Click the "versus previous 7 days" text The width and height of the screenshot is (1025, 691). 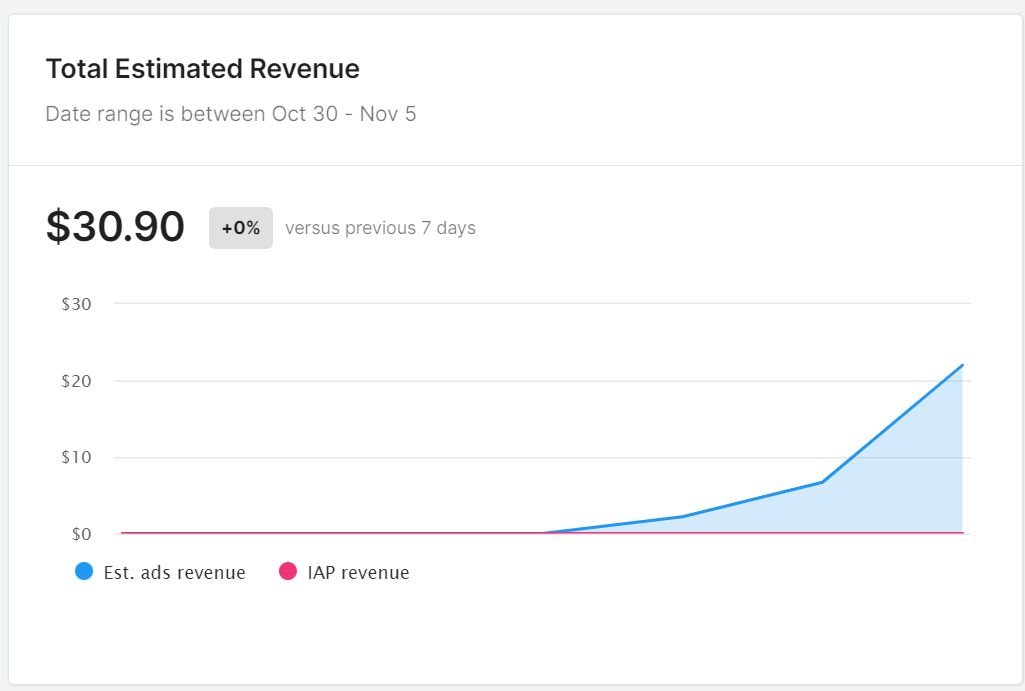(x=380, y=228)
